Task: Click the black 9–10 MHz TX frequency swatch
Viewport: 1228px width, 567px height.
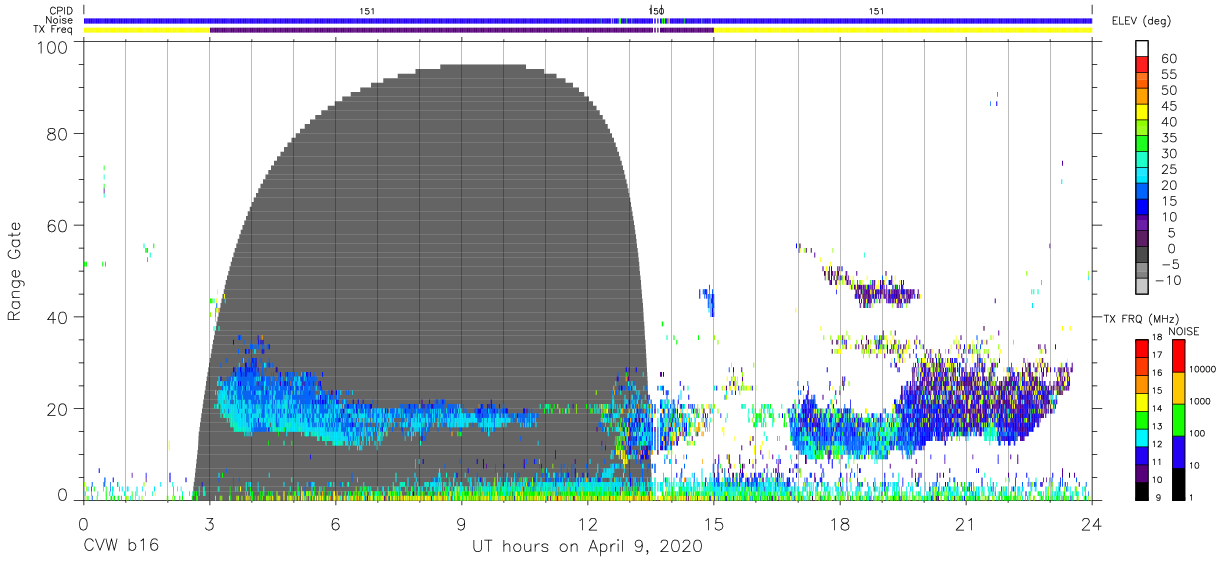Action: 1141,489
